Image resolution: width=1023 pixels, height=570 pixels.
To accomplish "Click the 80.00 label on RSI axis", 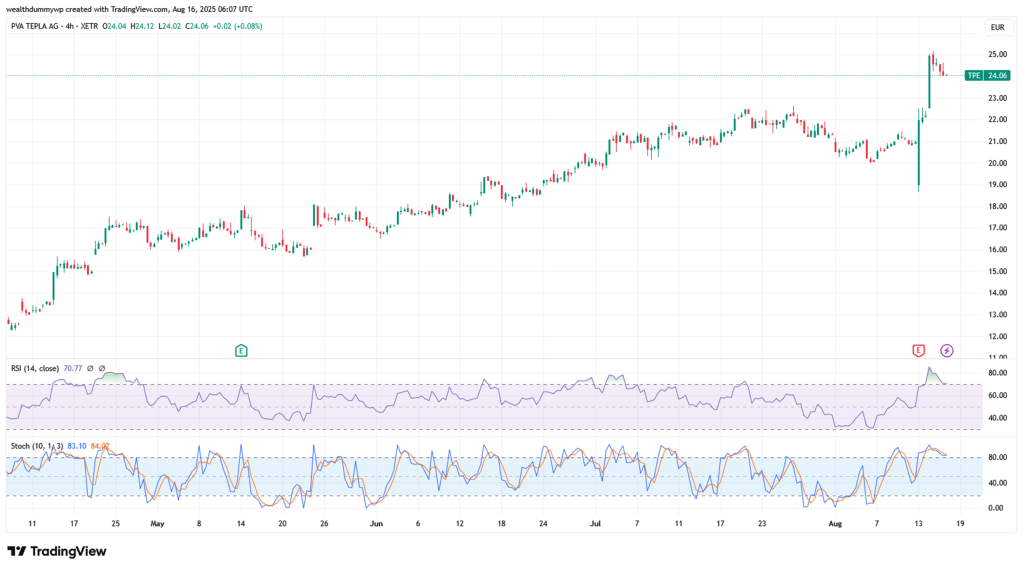I will tap(998, 373).
